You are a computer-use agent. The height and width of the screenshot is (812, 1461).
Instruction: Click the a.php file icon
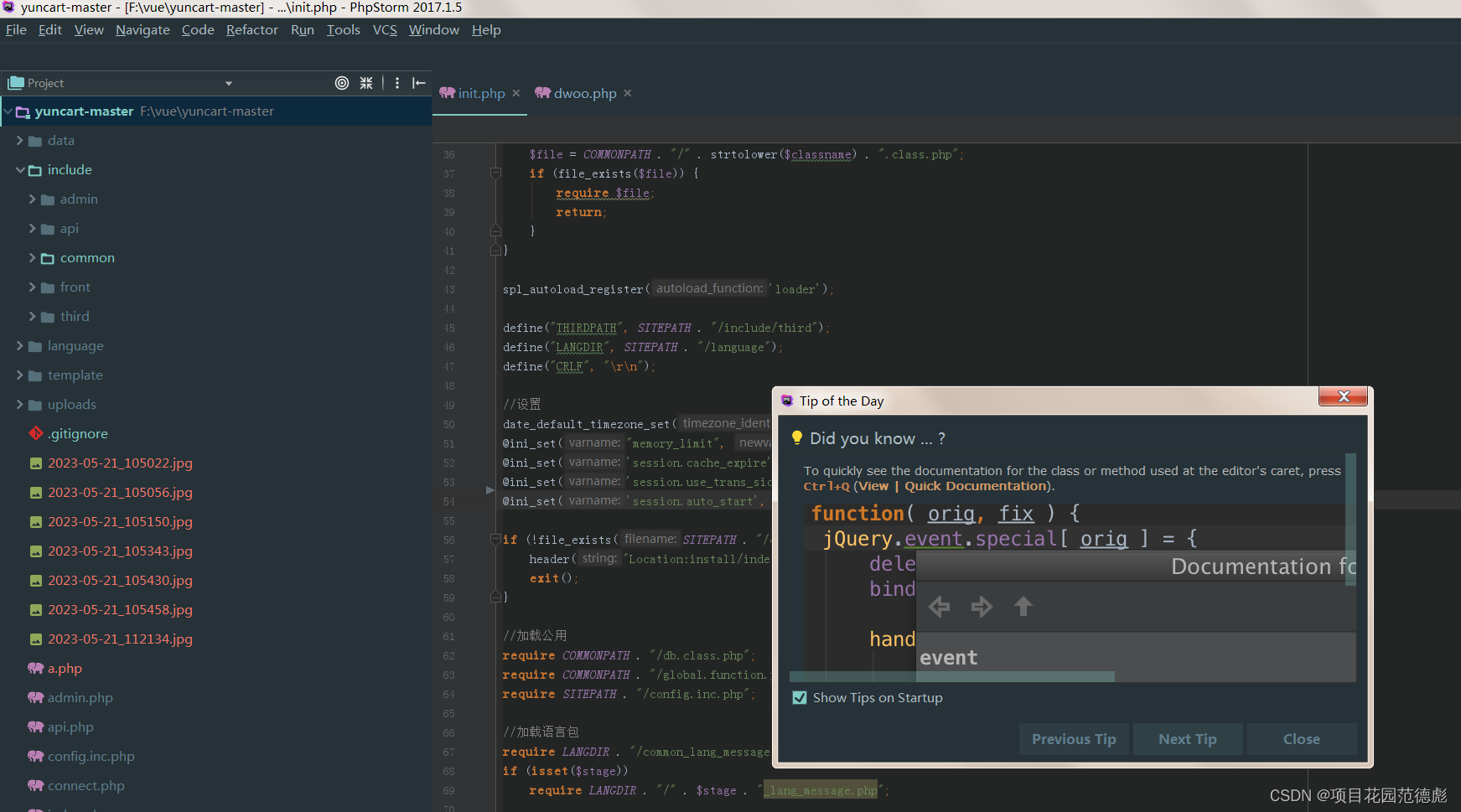(36, 668)
